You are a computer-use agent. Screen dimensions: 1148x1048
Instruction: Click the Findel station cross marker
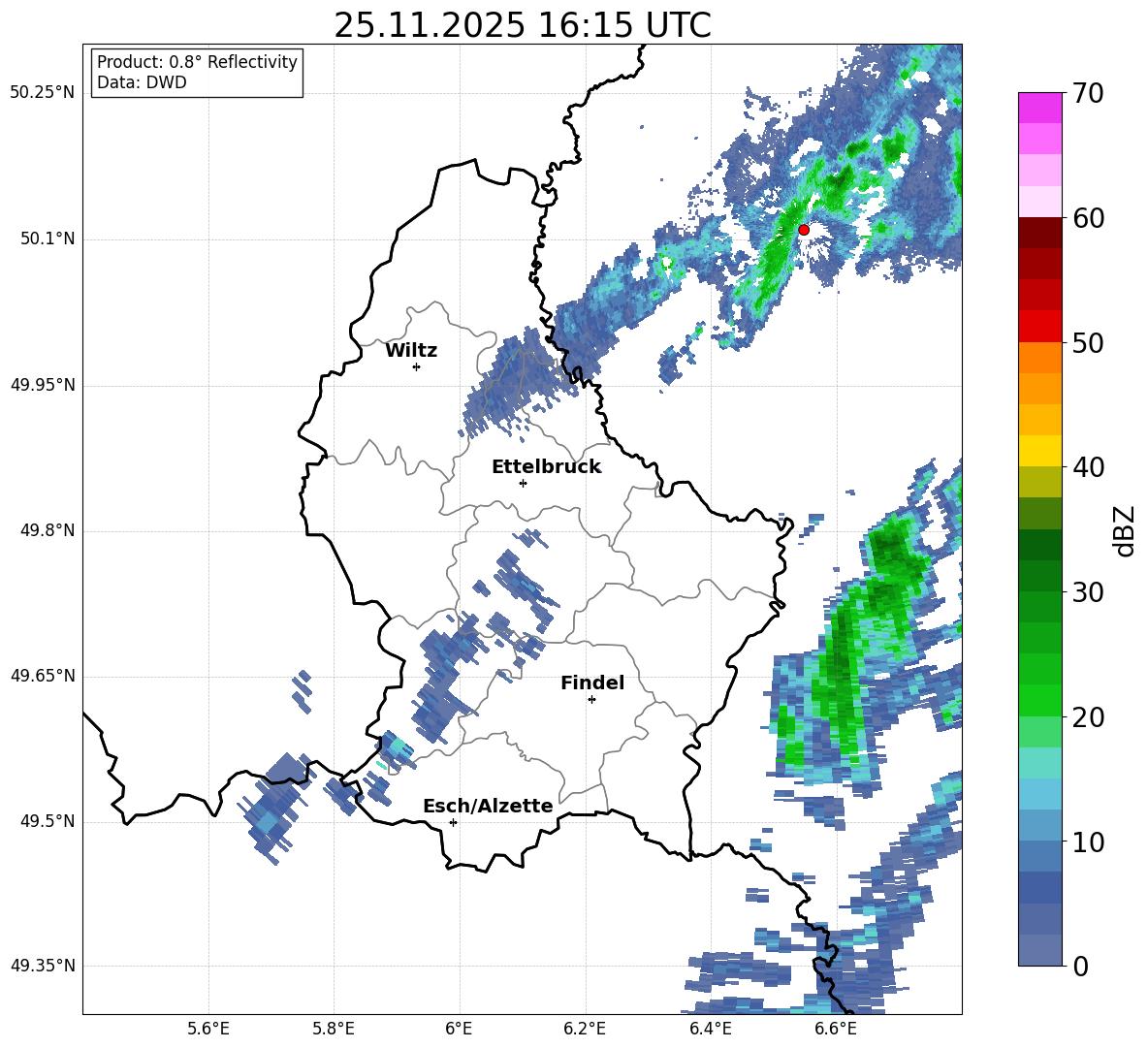(x=591, y=700)
